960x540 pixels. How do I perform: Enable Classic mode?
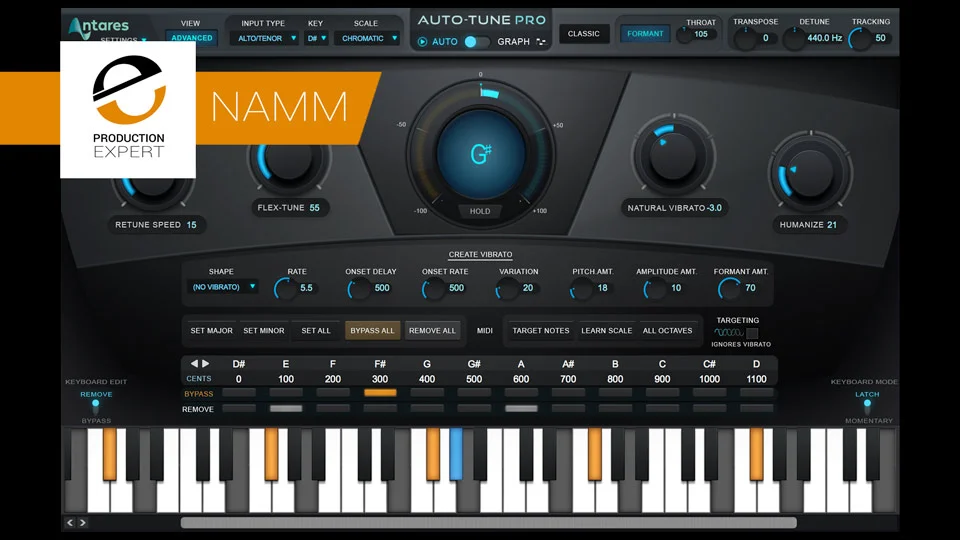(583, 34)
